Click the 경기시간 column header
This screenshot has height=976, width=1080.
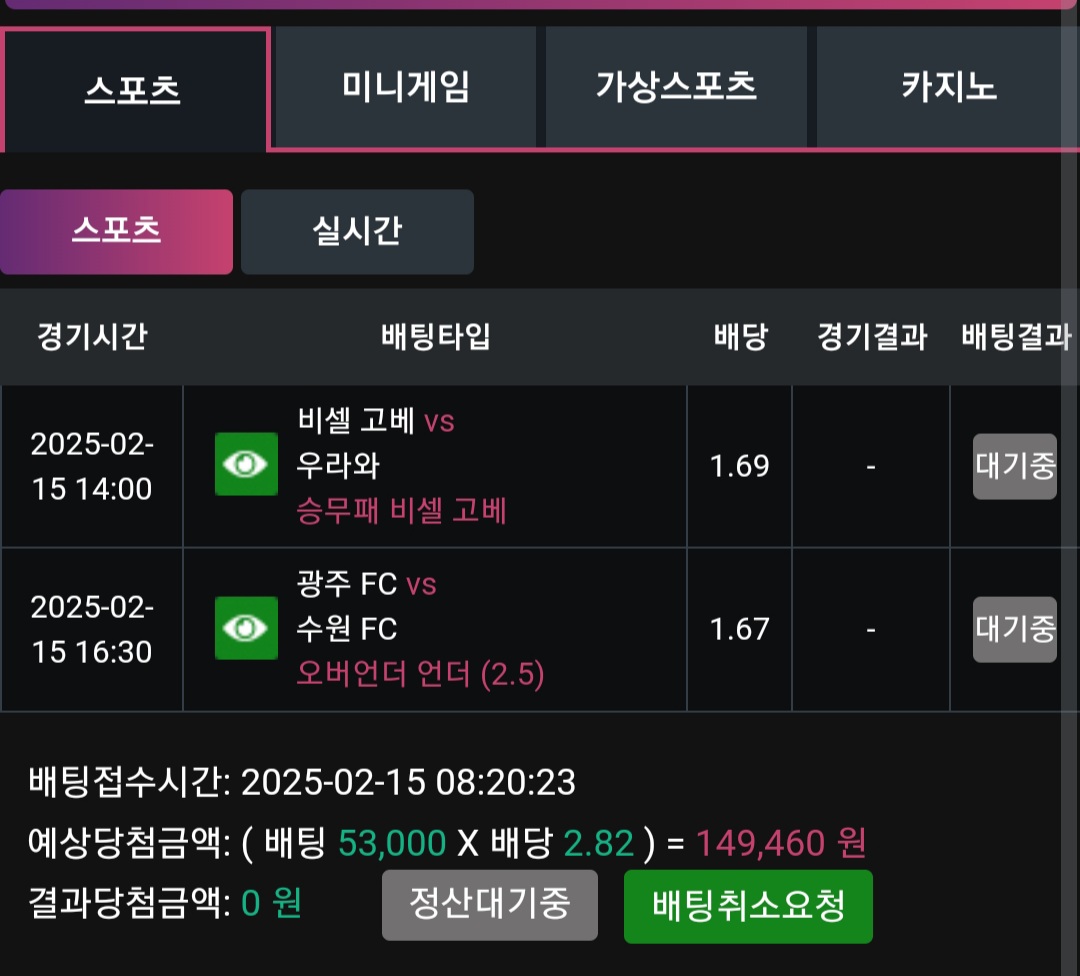pyautogui.click(x=91, y=337)
